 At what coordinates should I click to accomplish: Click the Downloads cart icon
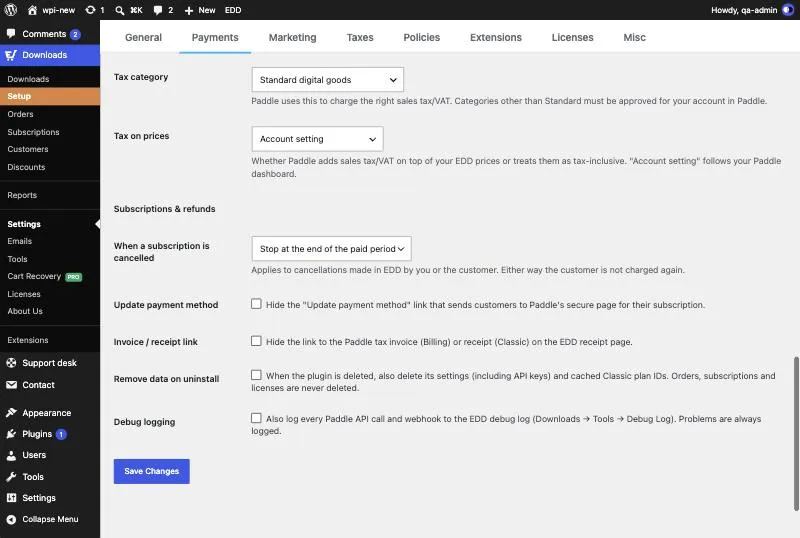pos(11,55)
